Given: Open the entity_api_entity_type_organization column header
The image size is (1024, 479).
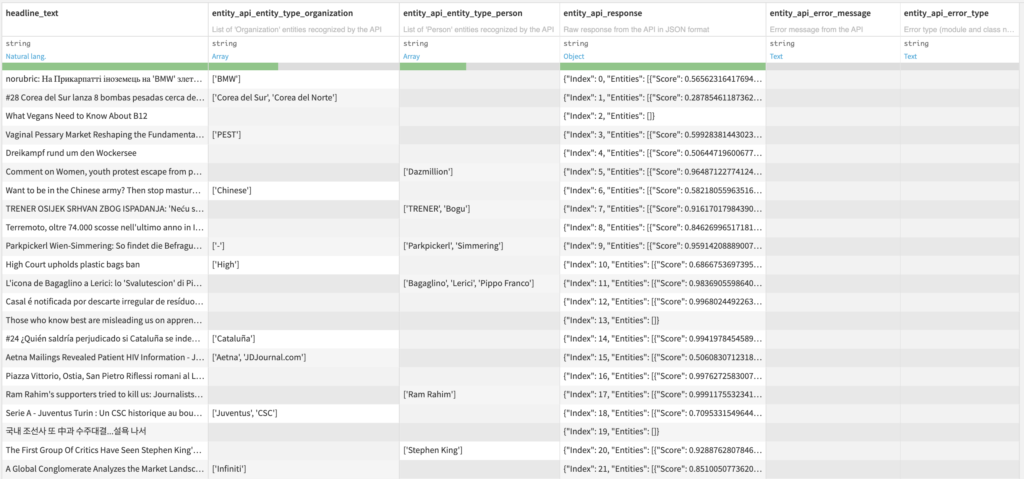Looking at the screenshot, I should click(282, 13).
